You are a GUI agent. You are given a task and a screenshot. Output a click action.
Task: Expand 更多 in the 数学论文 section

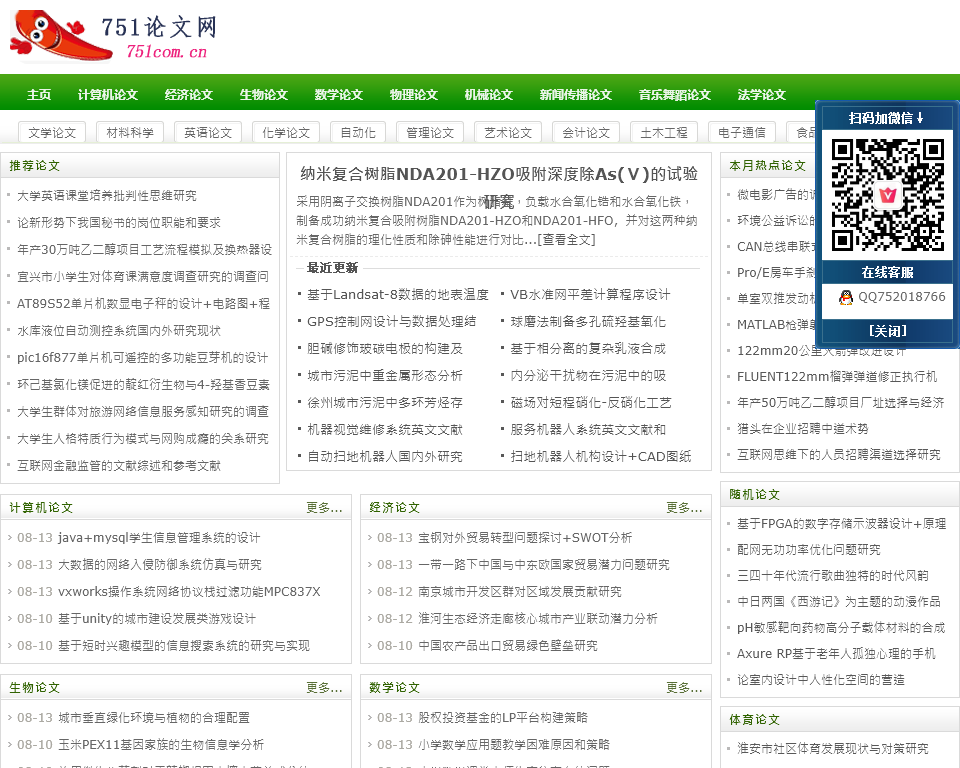[684, 687]
